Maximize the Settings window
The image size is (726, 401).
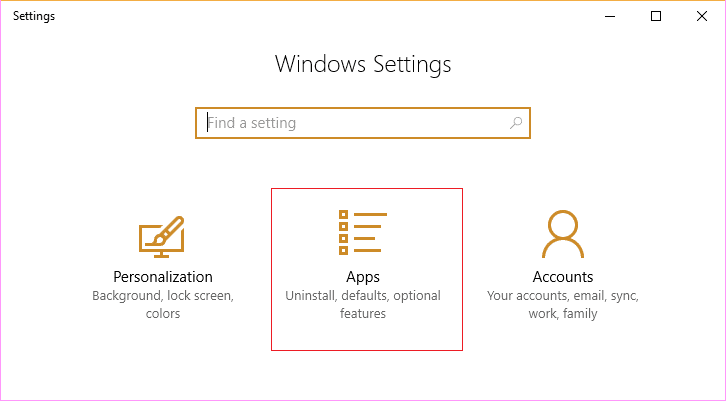656,16
